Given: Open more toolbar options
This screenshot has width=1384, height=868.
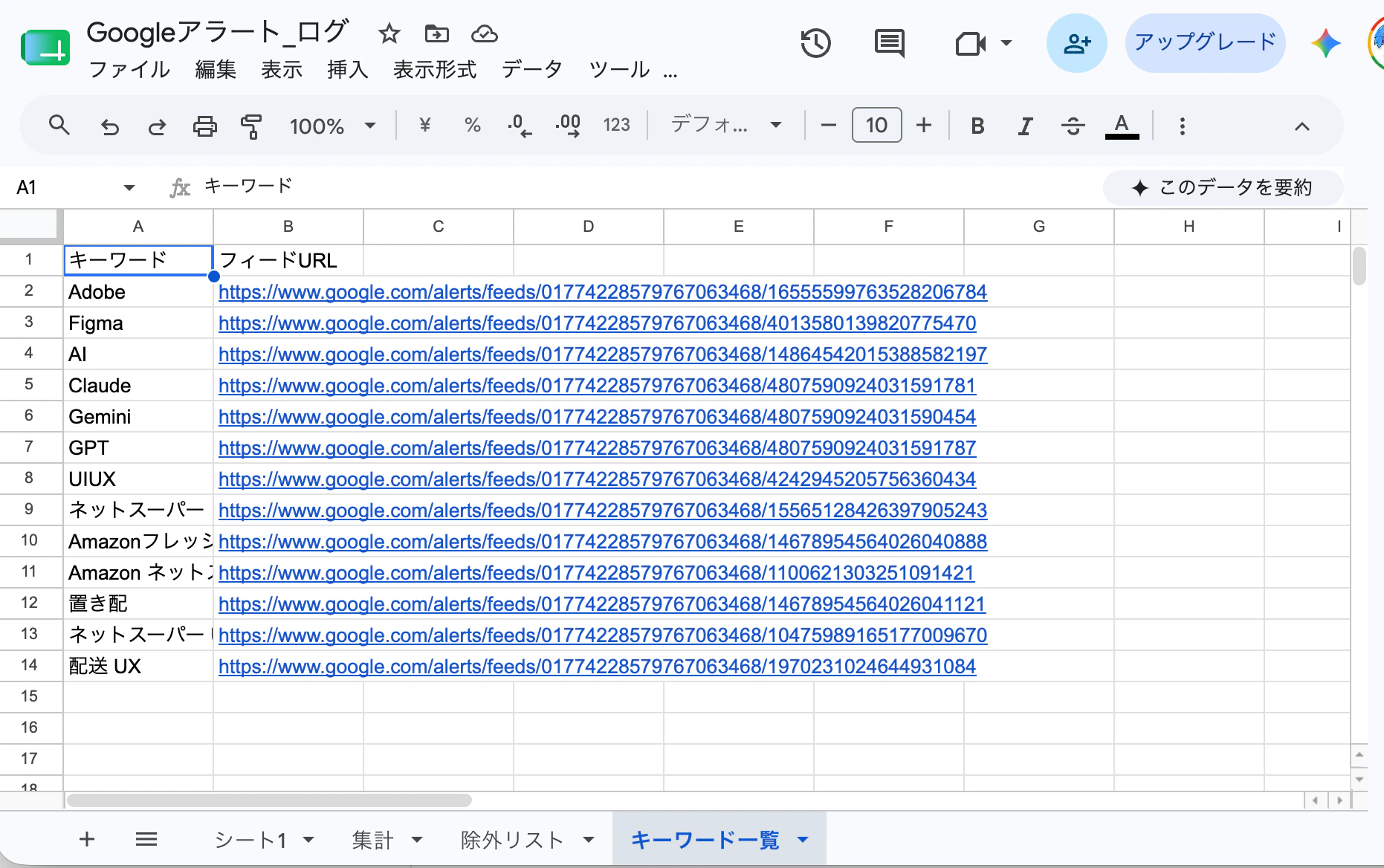Looking at the screenshot, I should [x=1182, y=126].
